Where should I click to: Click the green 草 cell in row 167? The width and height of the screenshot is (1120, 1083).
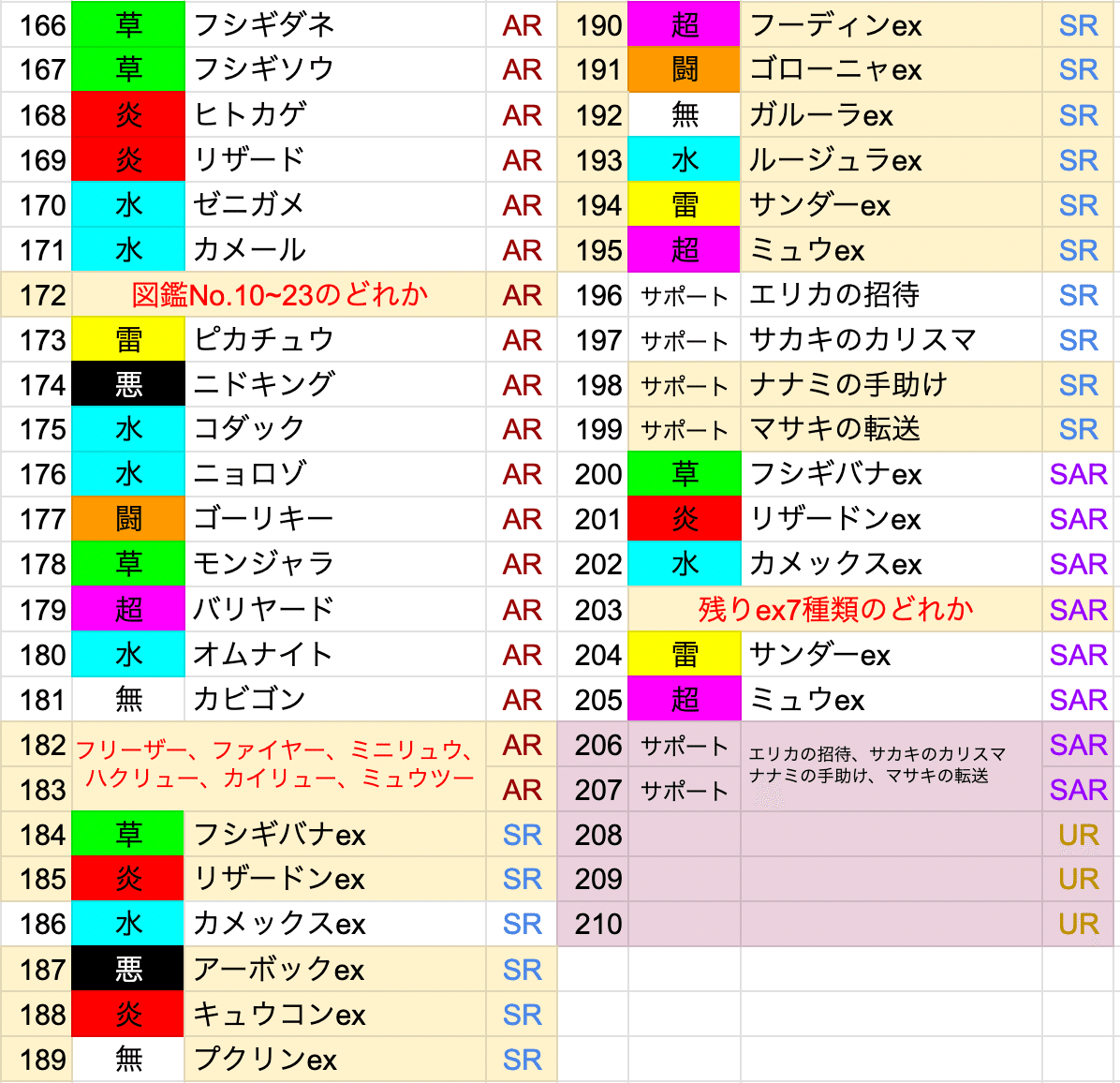(x=128, y=70)
